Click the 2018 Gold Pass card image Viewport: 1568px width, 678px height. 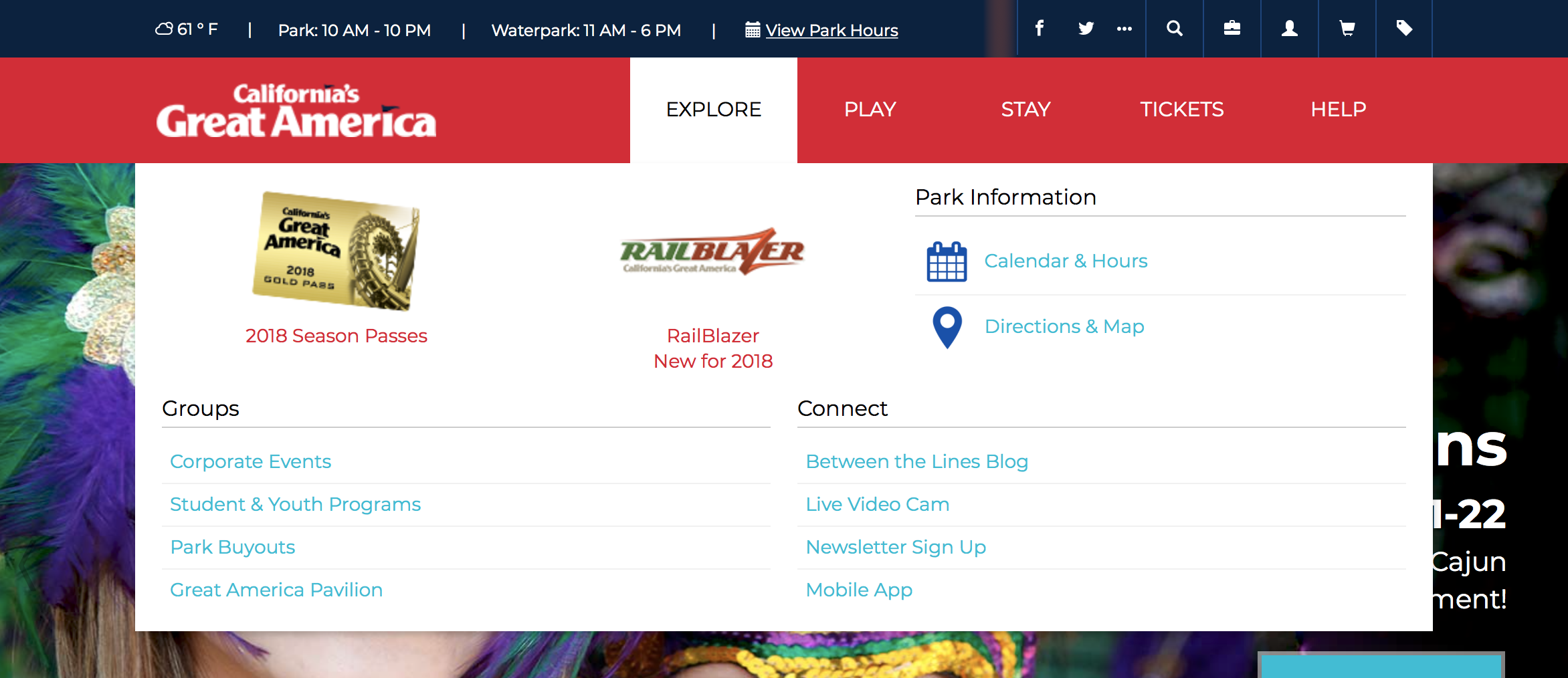click(336, 251)
